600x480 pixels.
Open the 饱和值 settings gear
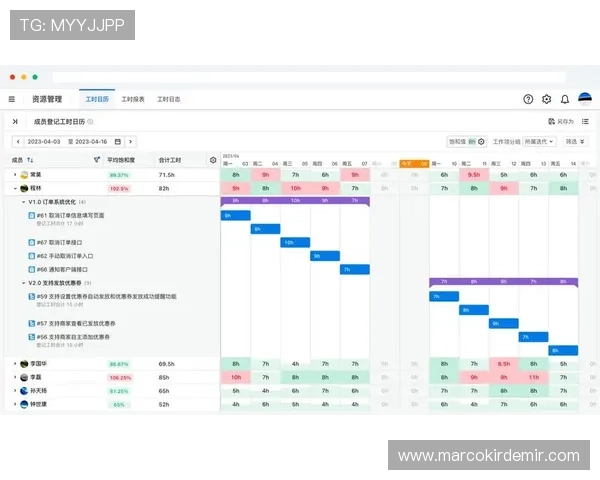click(481, 142)
